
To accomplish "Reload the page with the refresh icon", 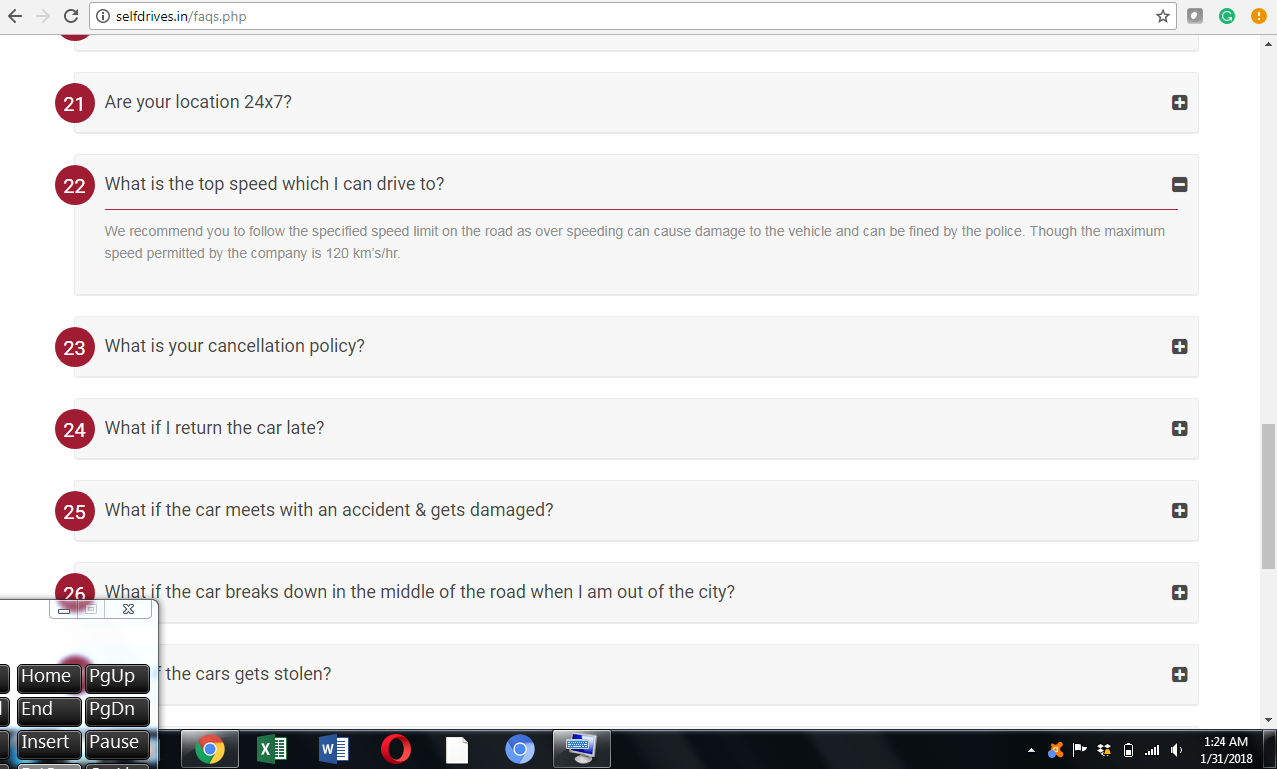I will 71,16.
